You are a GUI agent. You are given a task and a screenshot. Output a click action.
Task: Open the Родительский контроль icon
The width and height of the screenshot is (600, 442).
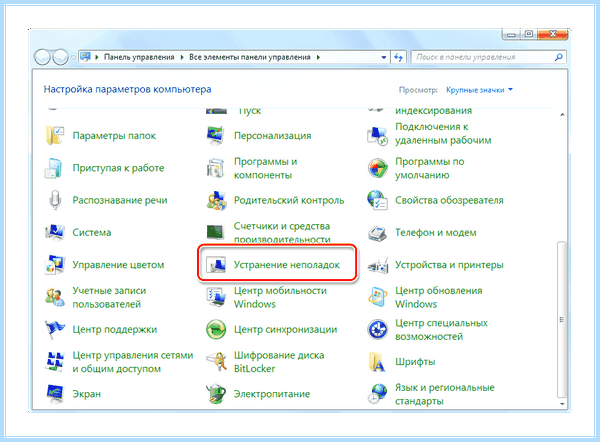(x=217, y=200)
